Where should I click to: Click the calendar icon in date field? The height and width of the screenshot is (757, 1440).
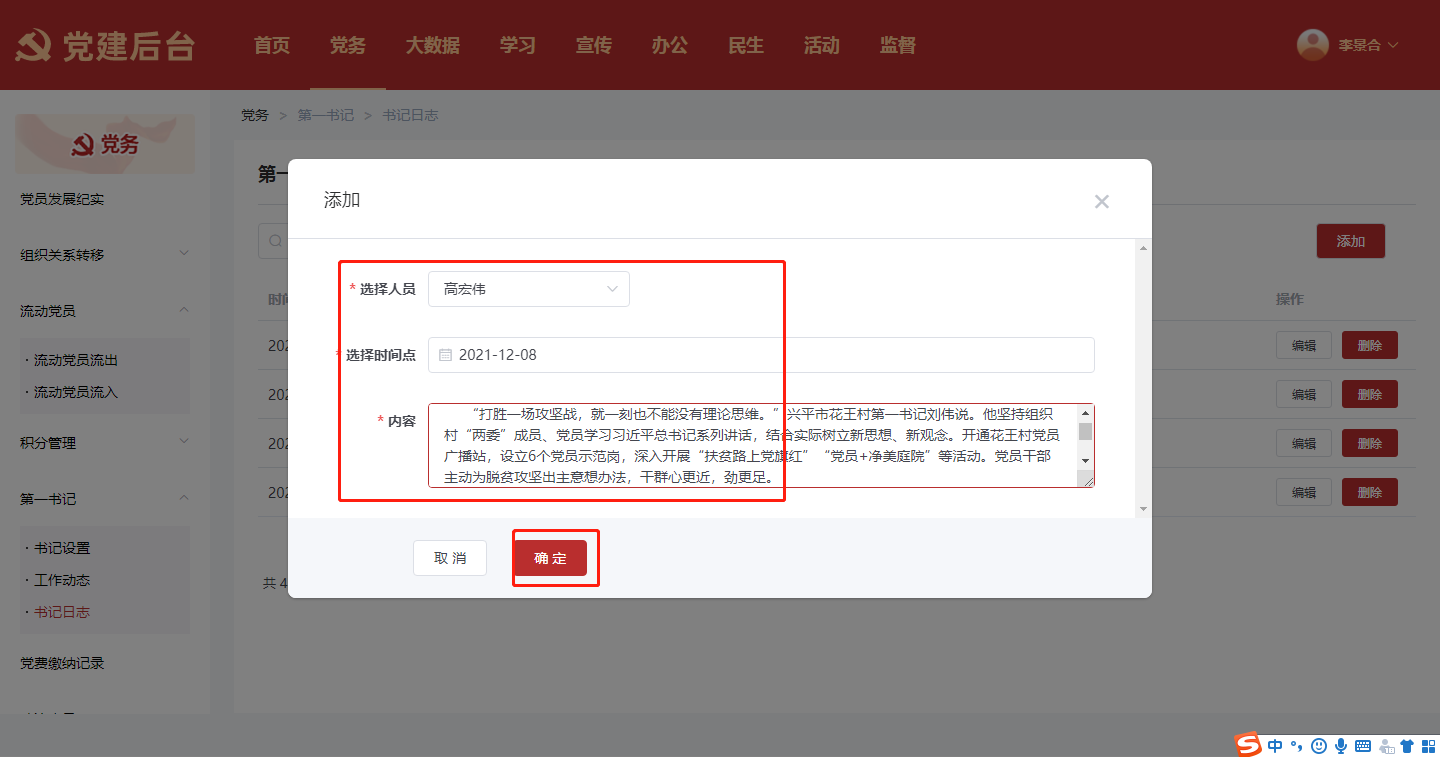pos(446,355)
